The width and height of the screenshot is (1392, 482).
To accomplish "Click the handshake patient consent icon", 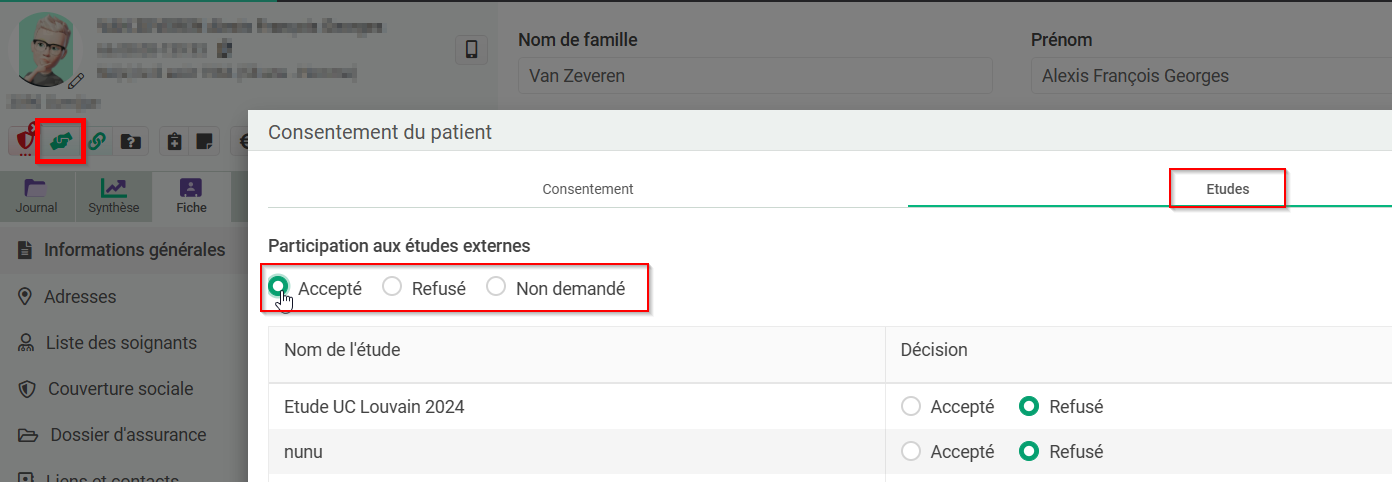I will (x=59, y=141).
